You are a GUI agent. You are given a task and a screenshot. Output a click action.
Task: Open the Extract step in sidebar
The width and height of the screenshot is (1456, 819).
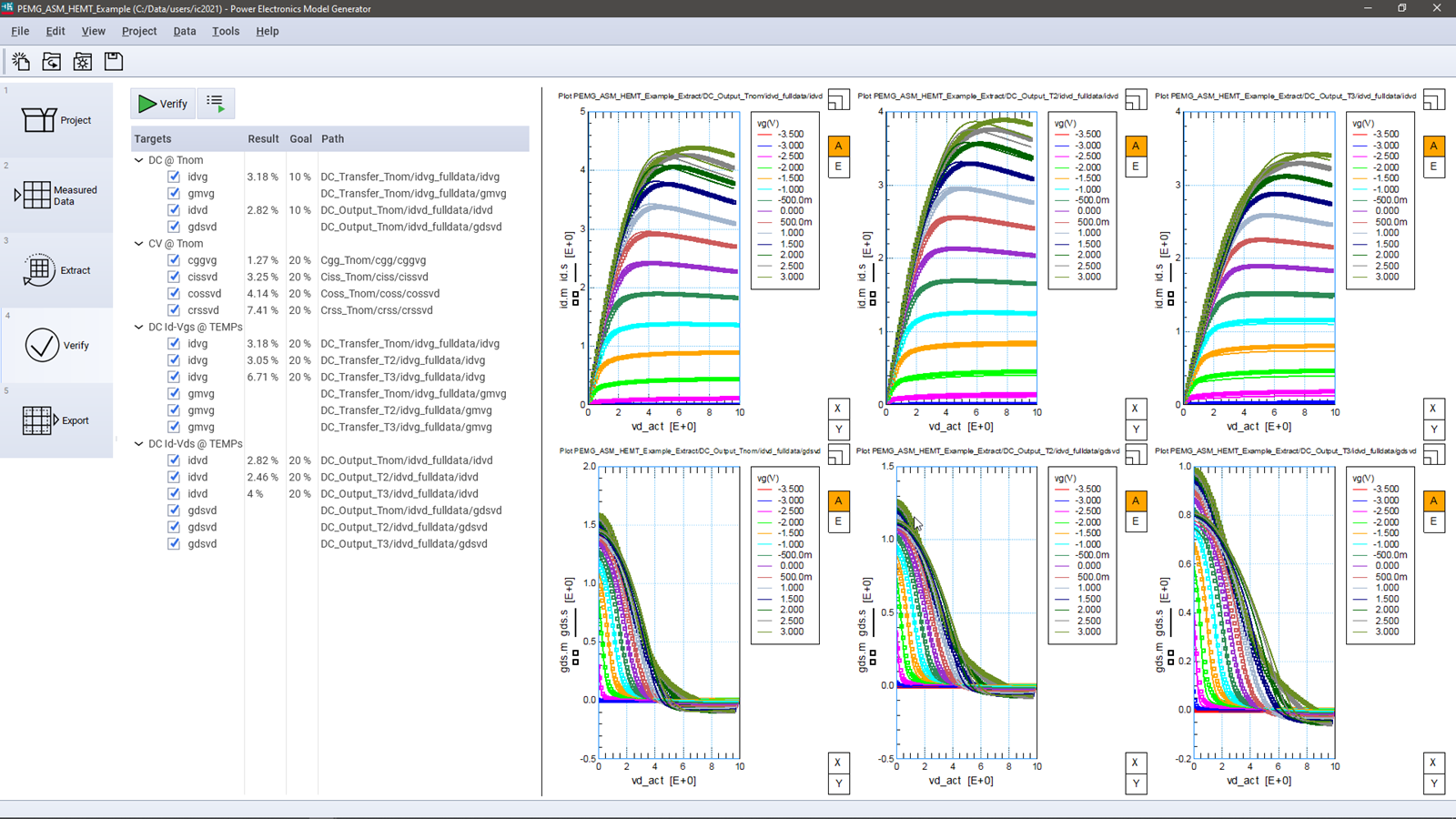point(56,270)
